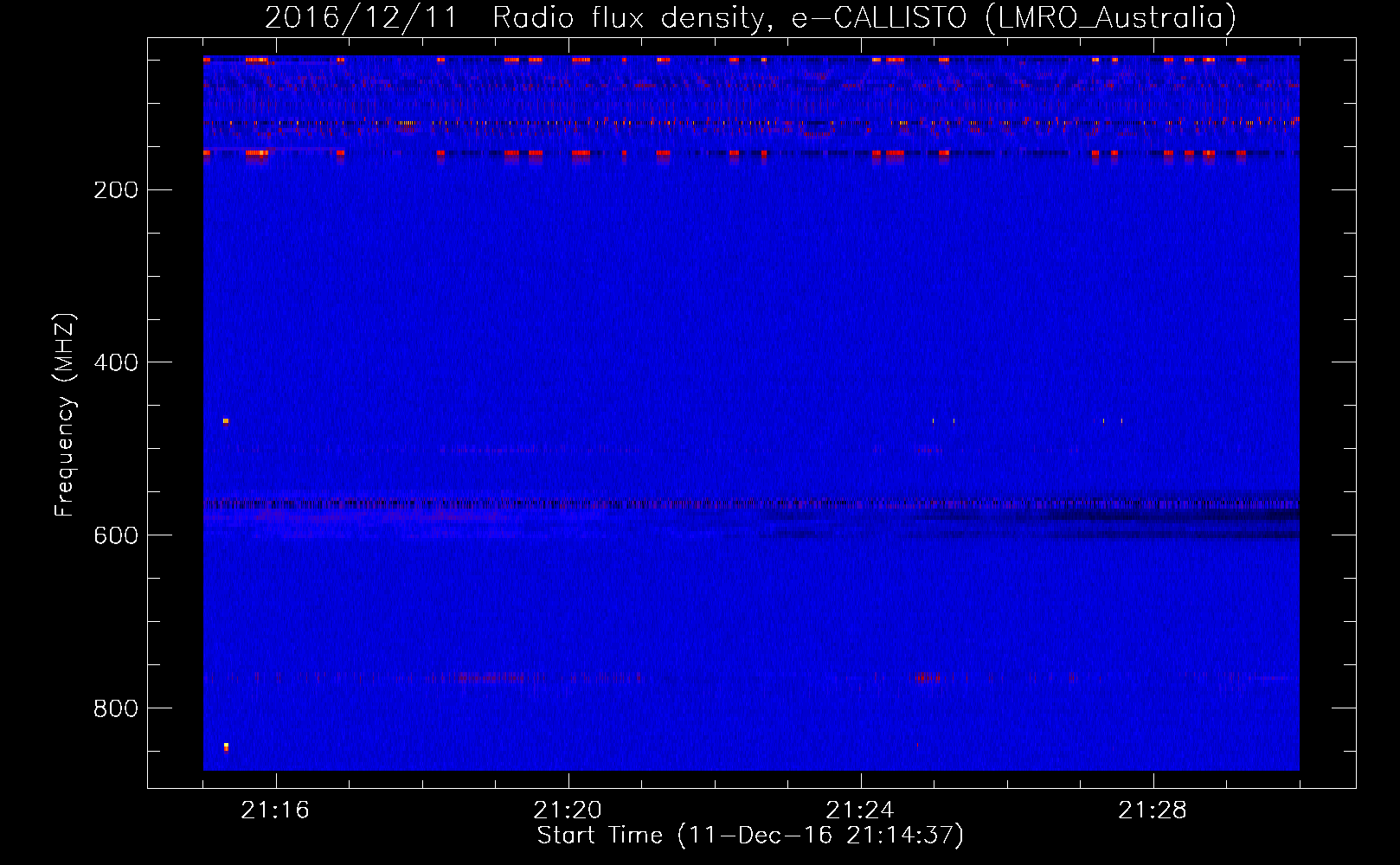
Task: Click the "Start Time (11-Dec-16 21:14:37)" axis label
Action: tap(750, 836)
